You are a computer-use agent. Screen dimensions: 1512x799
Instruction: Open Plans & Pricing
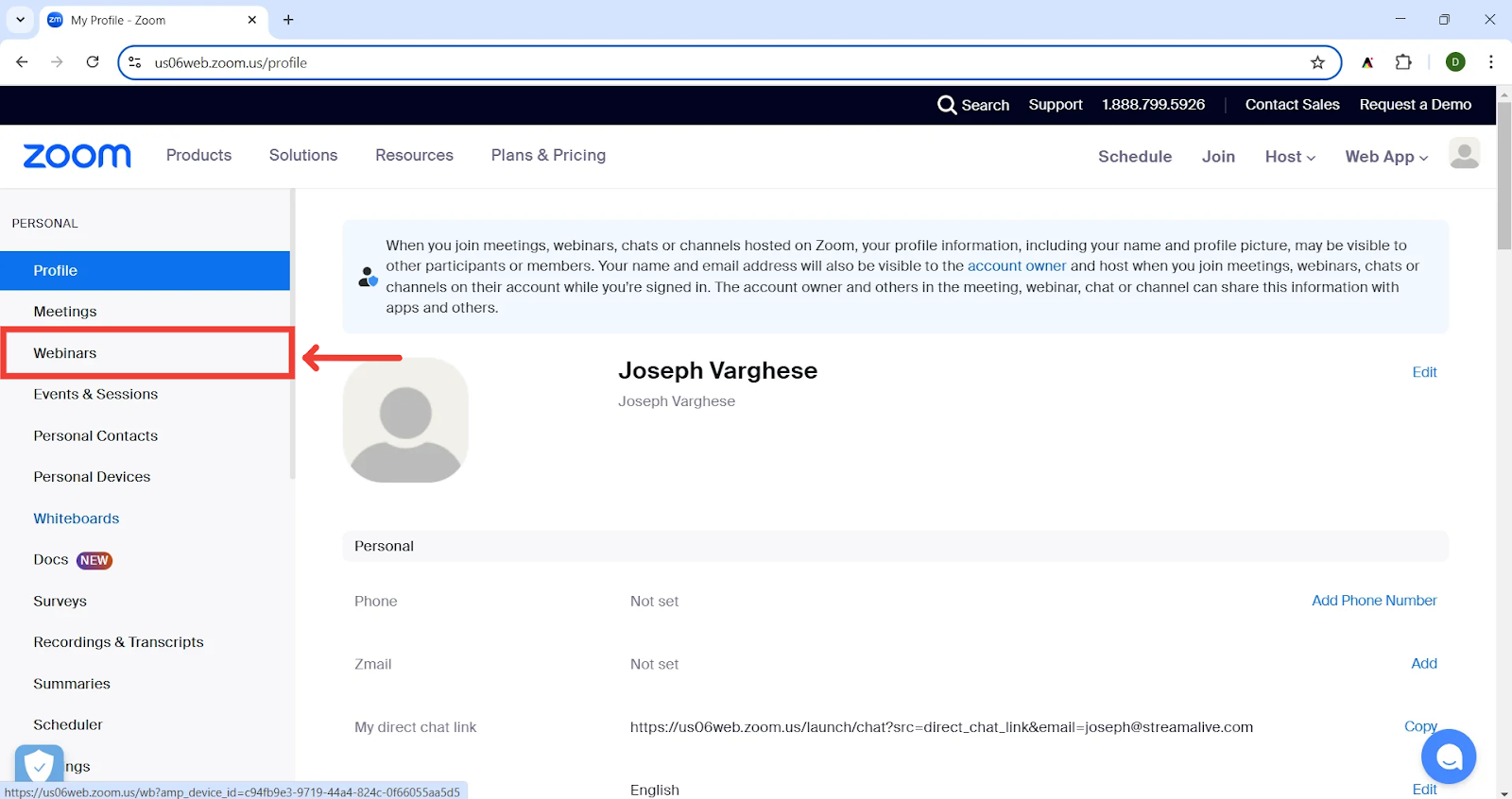548,155
